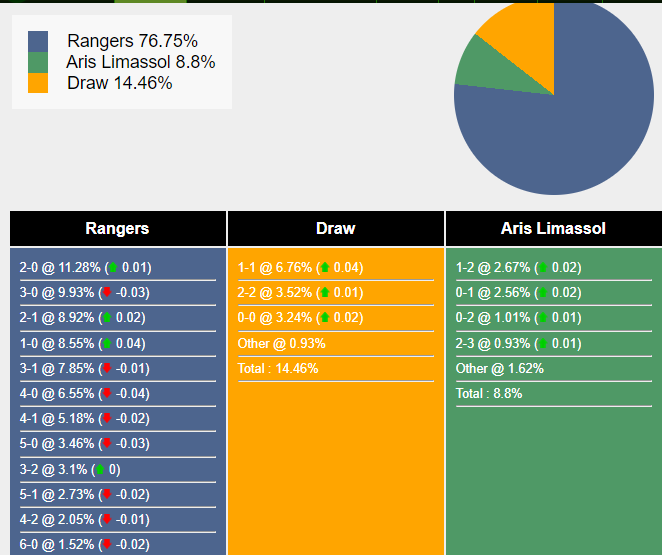Click the Aris Limassol 1-2 score row
This screenshot has height=555, width=662.
pyautogui.click(x=518, y=267)
